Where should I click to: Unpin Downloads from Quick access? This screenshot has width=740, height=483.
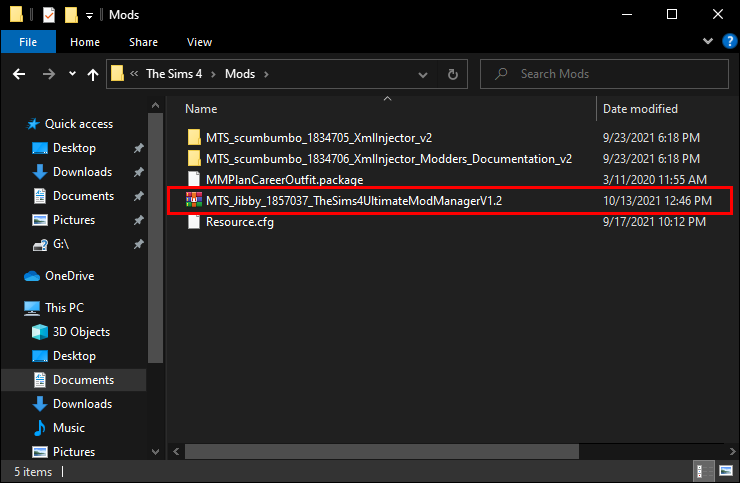(x=138, y=172)
